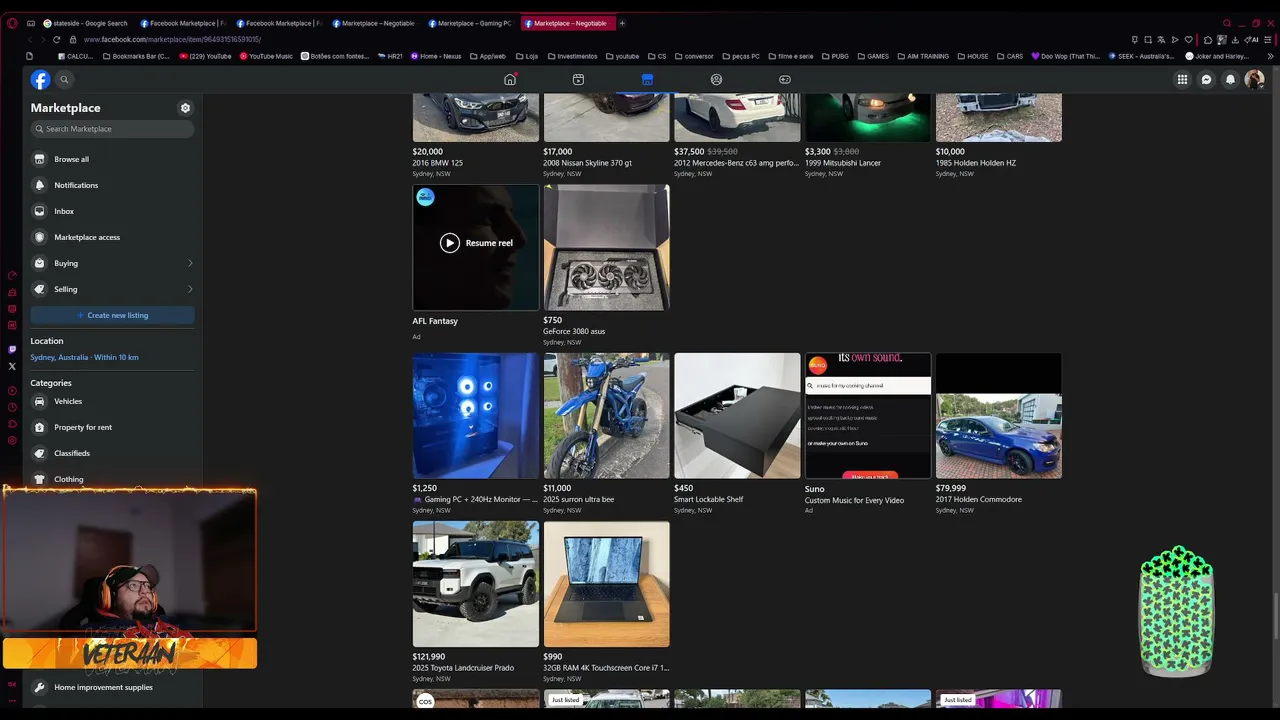
Task: Open Property for rent category
Action: point(112,427)
